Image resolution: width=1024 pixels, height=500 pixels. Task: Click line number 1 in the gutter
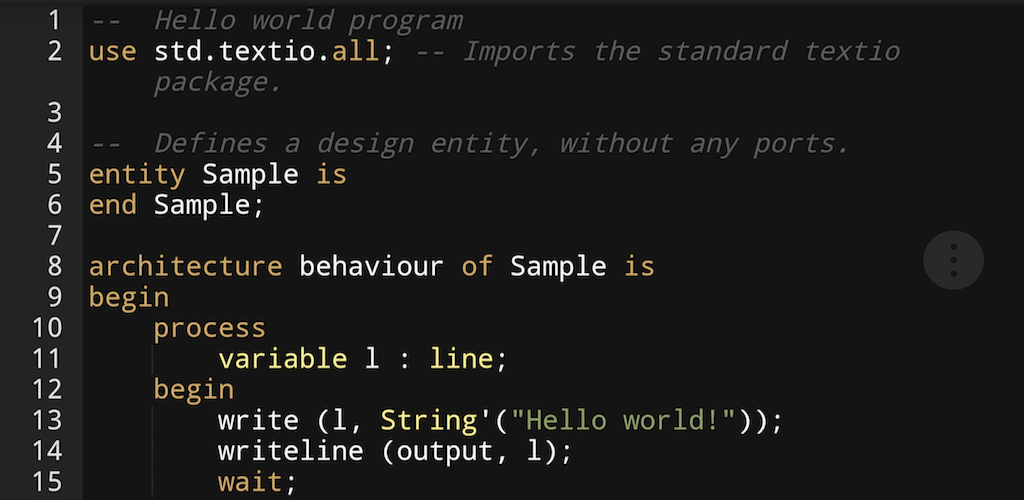pos(54,21)
